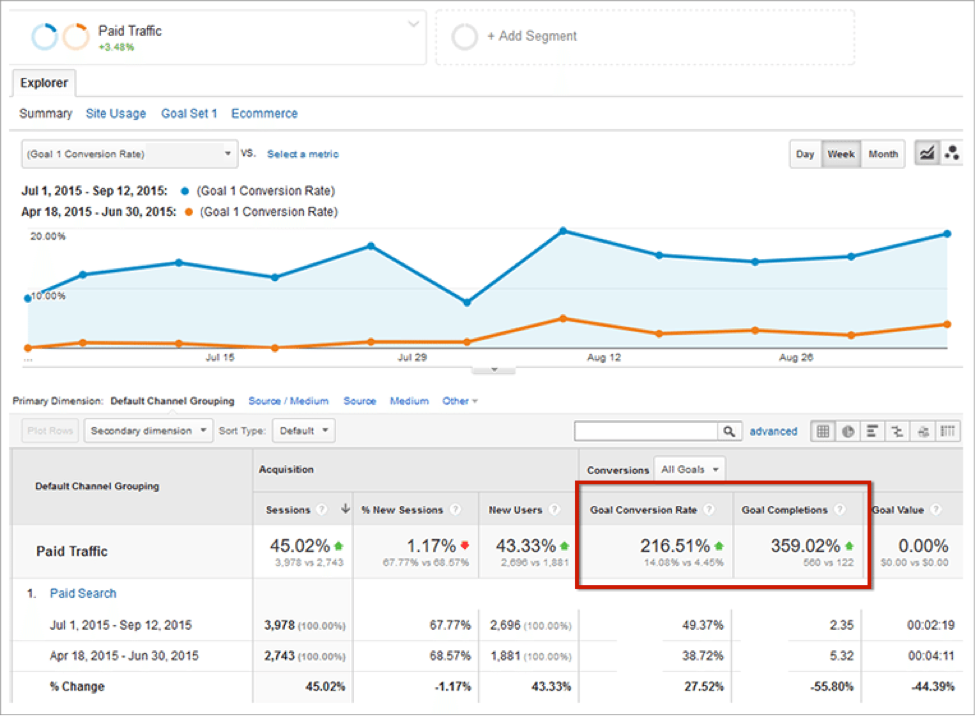Select the performance bar view icon

point(873,431)
